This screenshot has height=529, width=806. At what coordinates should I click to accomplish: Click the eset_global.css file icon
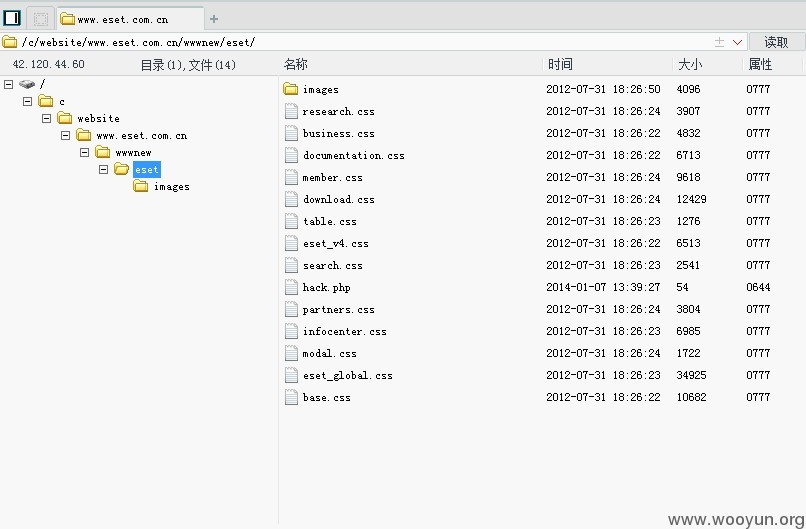pyautogui.click(x=291, y=375)
